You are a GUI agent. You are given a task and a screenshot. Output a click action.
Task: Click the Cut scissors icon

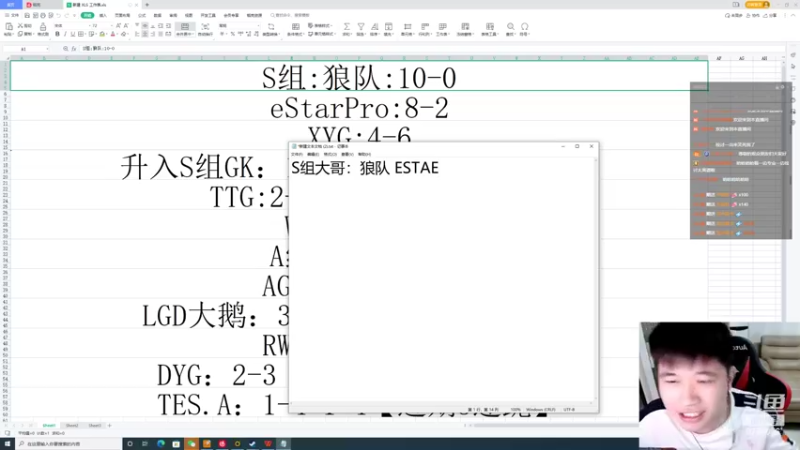coord(20,26)
